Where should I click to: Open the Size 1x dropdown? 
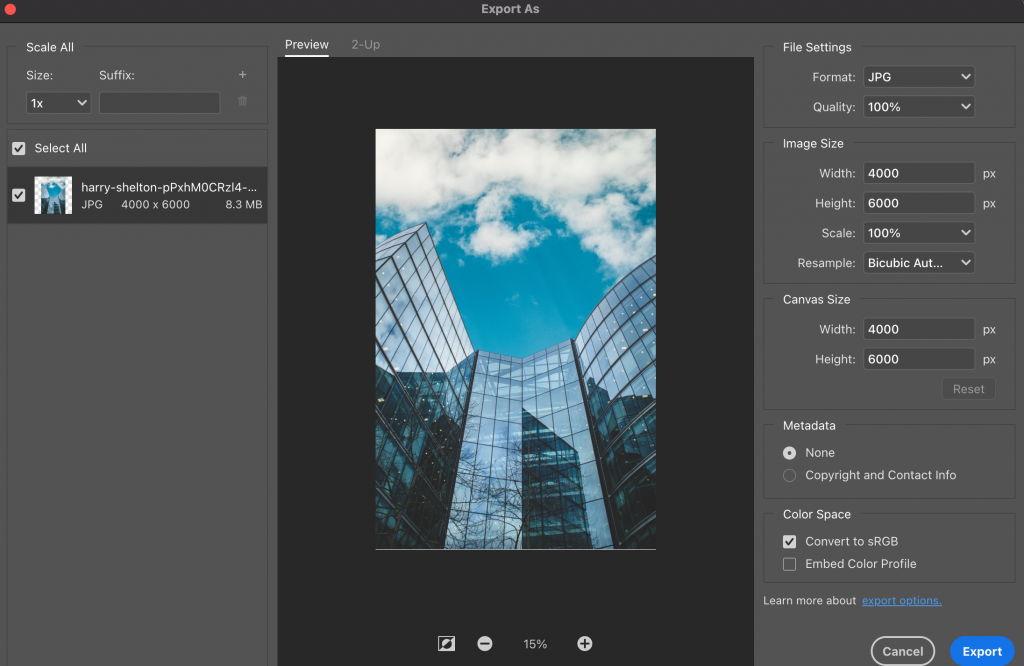click(58, 103)
